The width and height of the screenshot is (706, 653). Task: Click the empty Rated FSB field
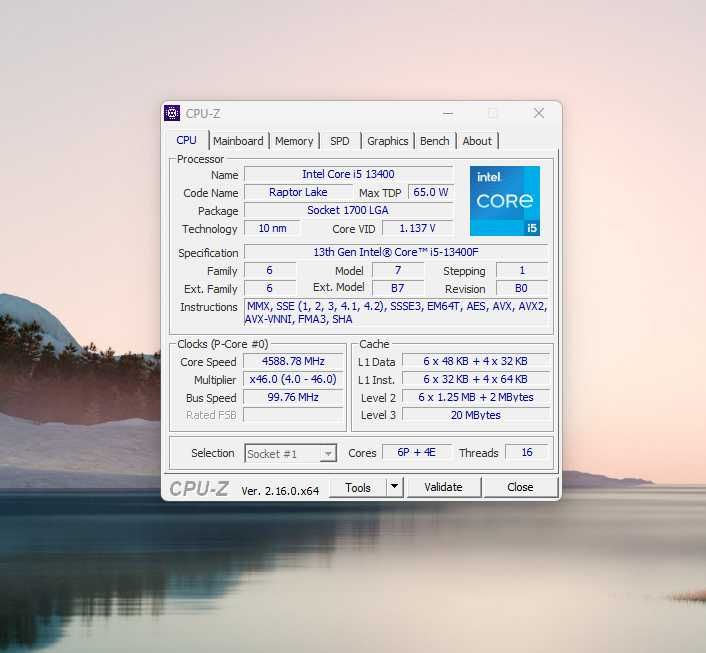coord(293,415)
